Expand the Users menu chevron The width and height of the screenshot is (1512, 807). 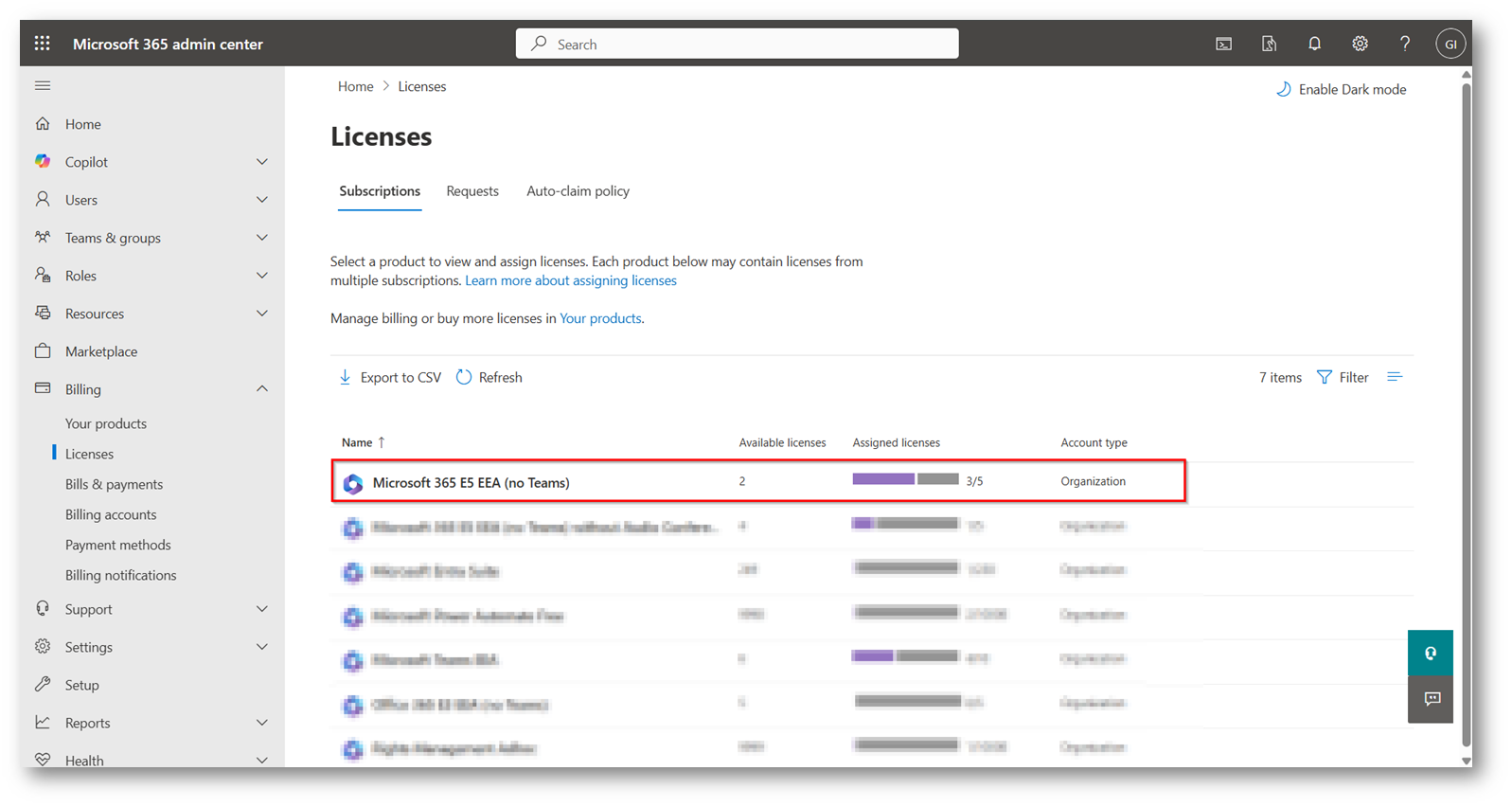(262, 200)
